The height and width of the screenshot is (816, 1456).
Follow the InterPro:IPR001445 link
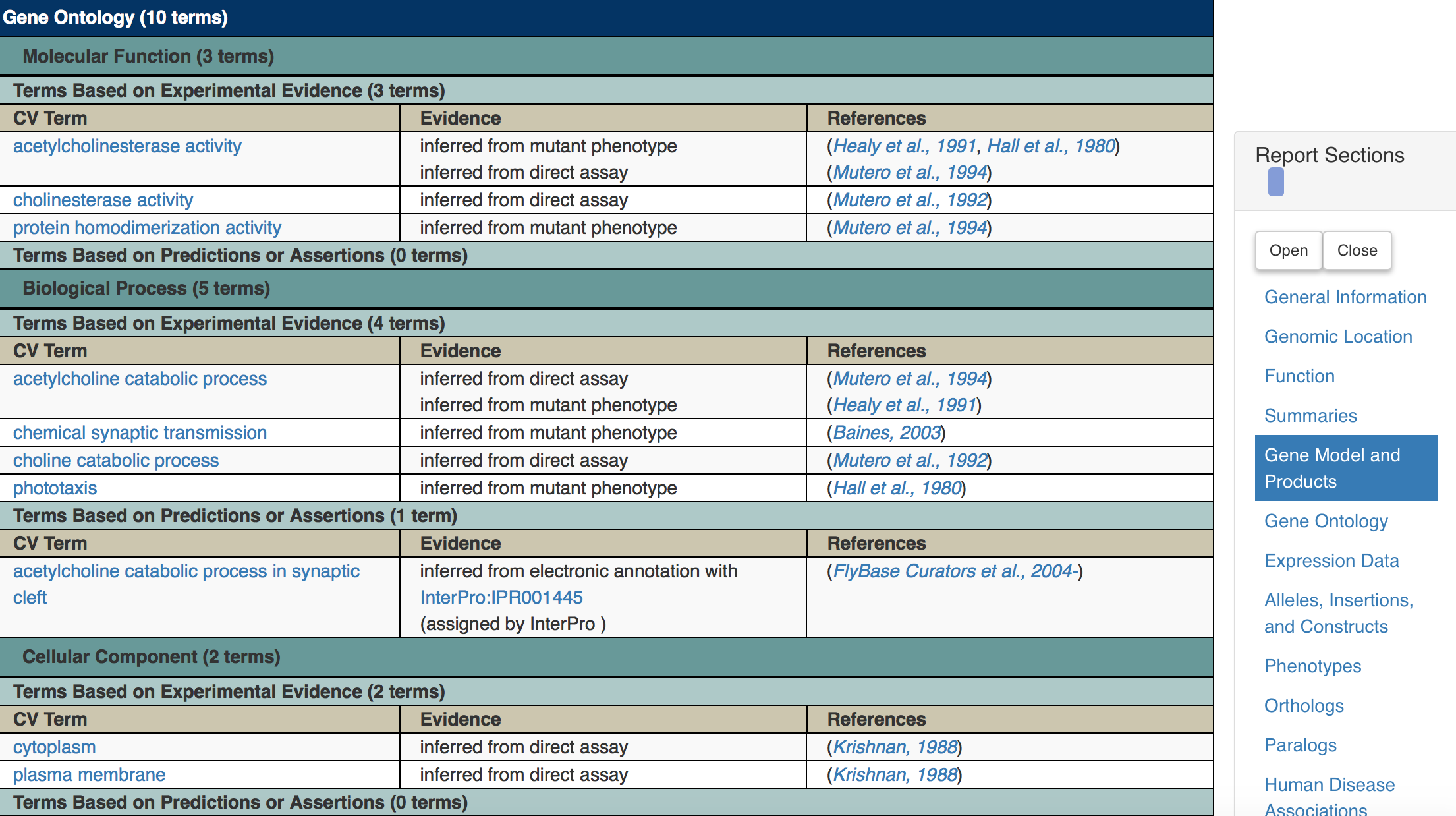point(501,597)
